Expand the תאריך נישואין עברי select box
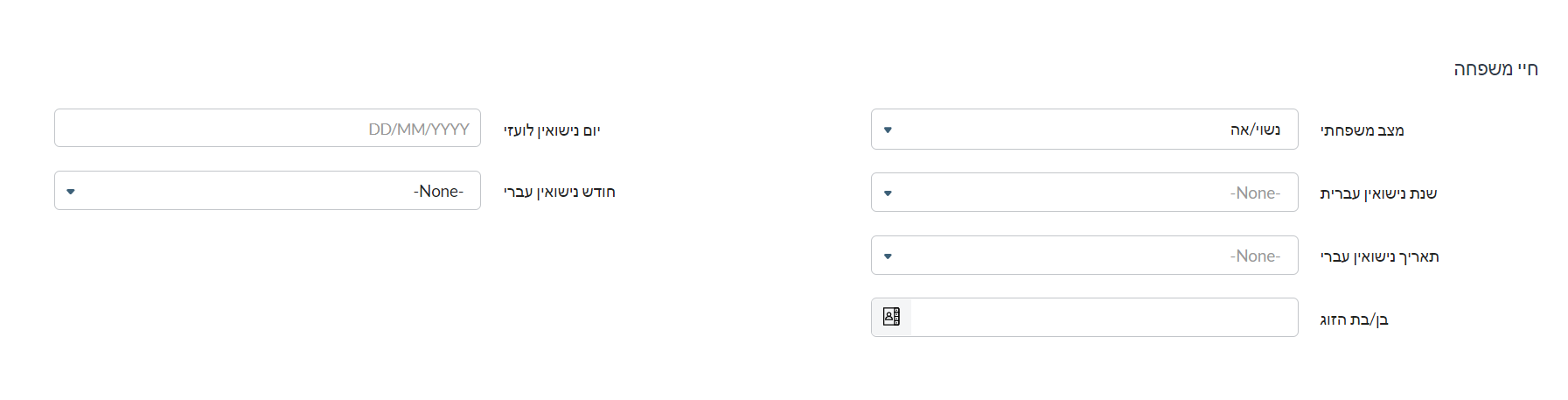Image resolution: width=1568 pixels, height=400 pixels. click(x=1084, y=256)
